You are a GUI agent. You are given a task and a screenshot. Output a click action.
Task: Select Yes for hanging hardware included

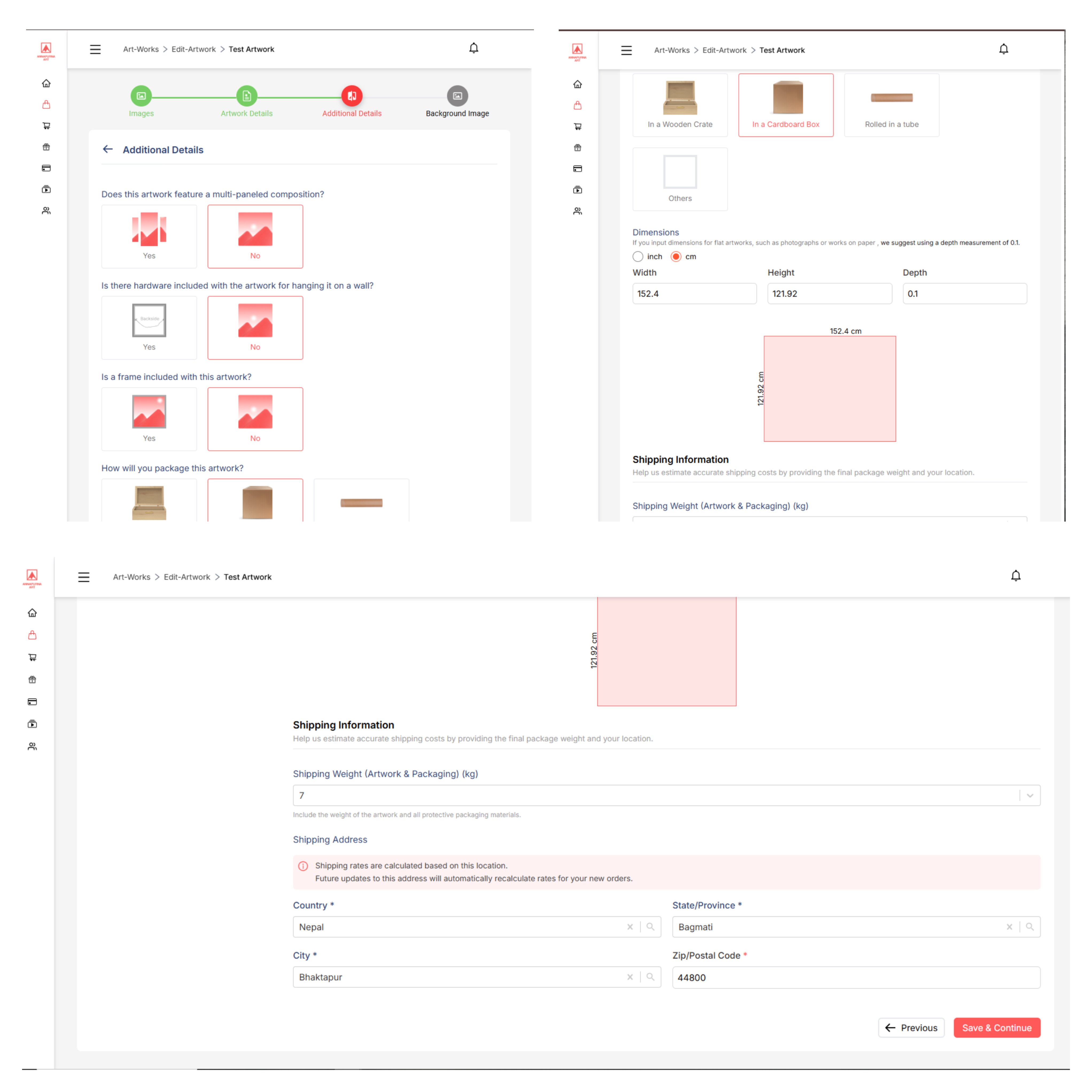point(149,328)
